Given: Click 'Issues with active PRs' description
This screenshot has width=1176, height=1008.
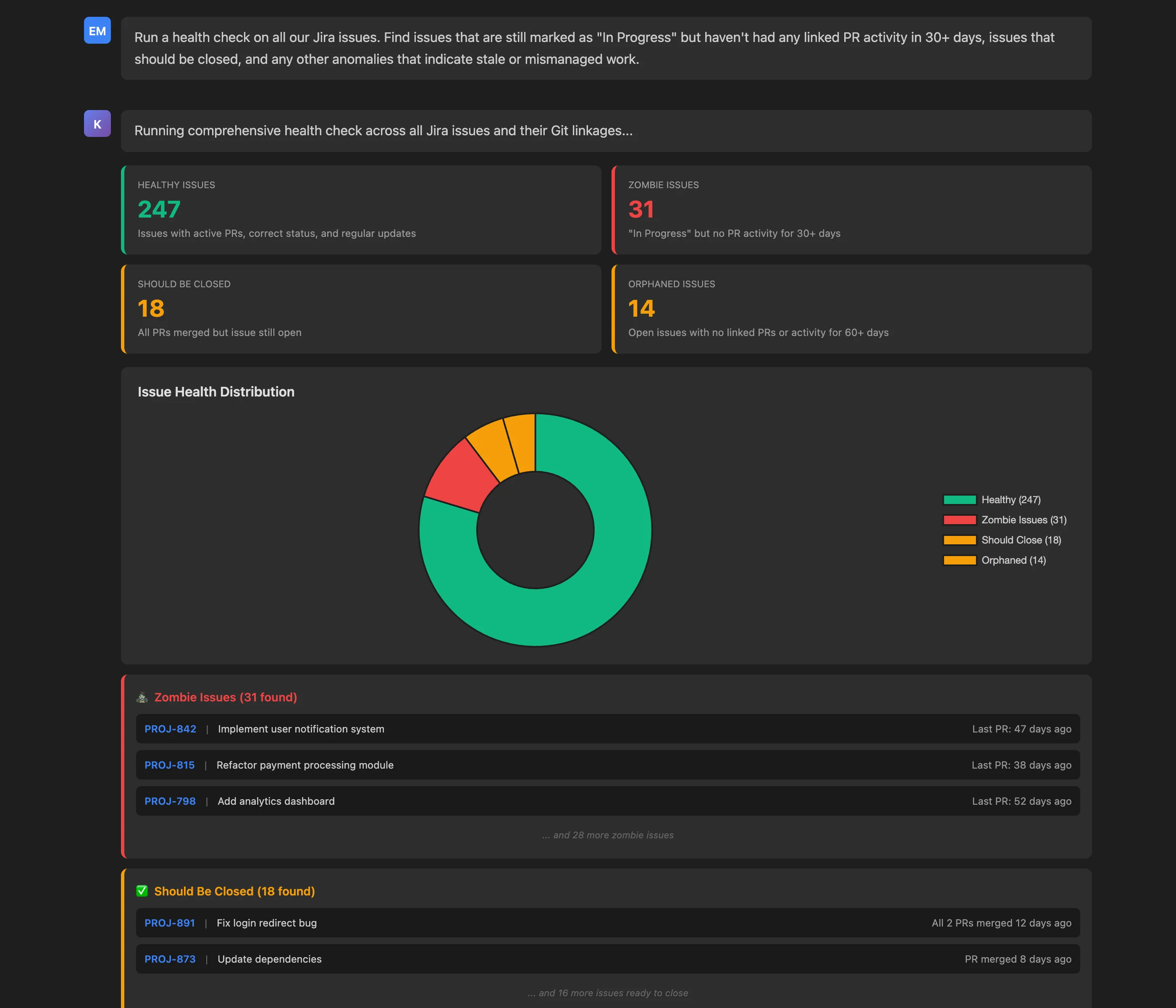Looking at the screenshot, I should [x=277, y=233].
